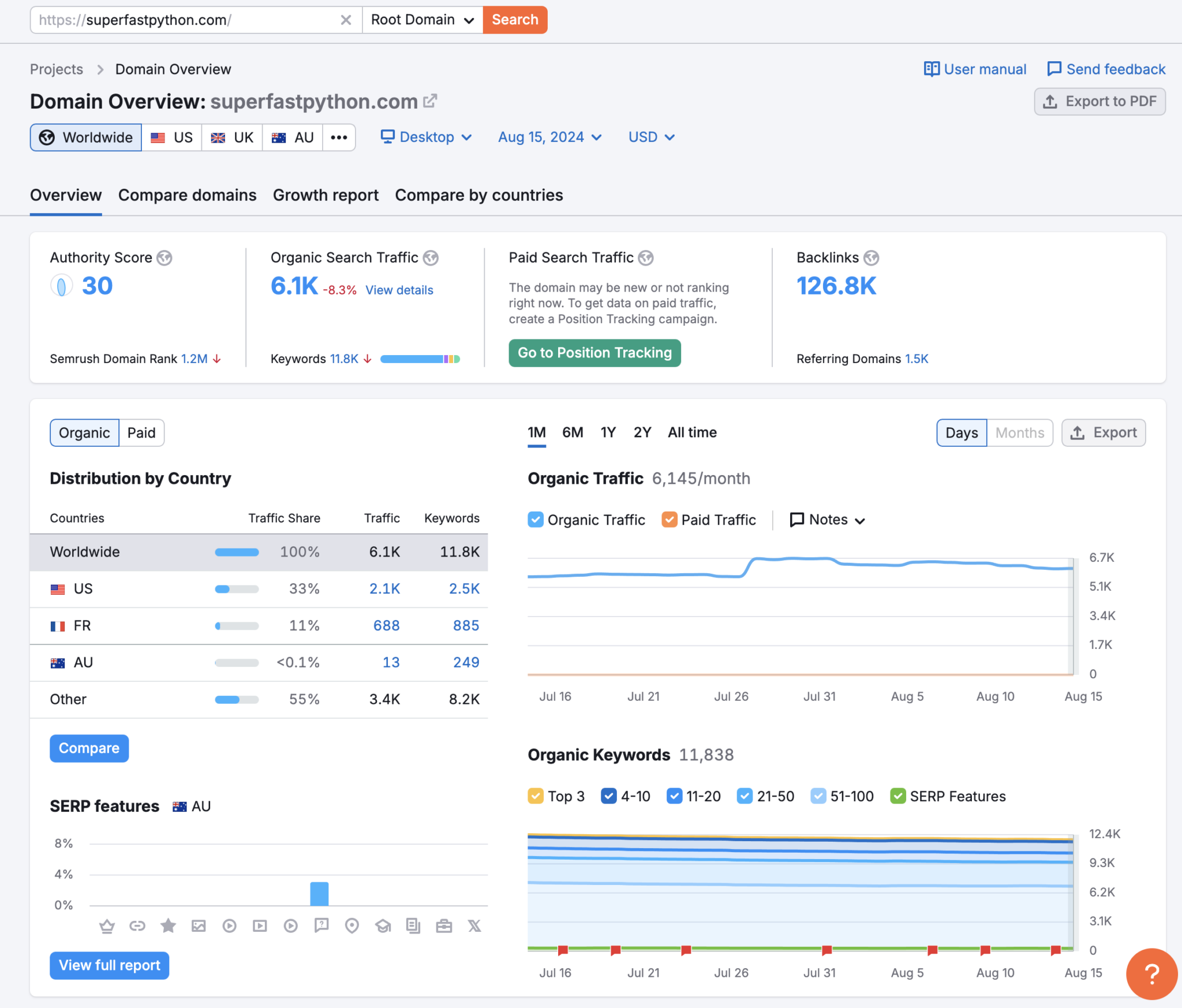Click the X (Twitter) SERP feature icon
This screenshot has width=1182, height=1008.
tap(474, 926)
